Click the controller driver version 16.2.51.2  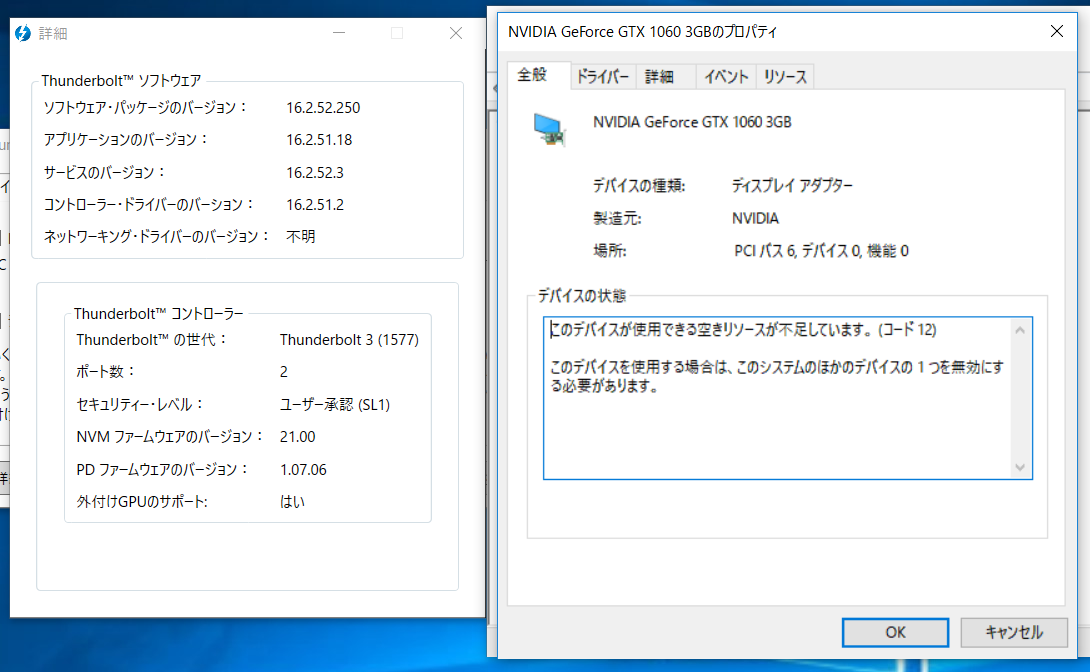[315, 204]
